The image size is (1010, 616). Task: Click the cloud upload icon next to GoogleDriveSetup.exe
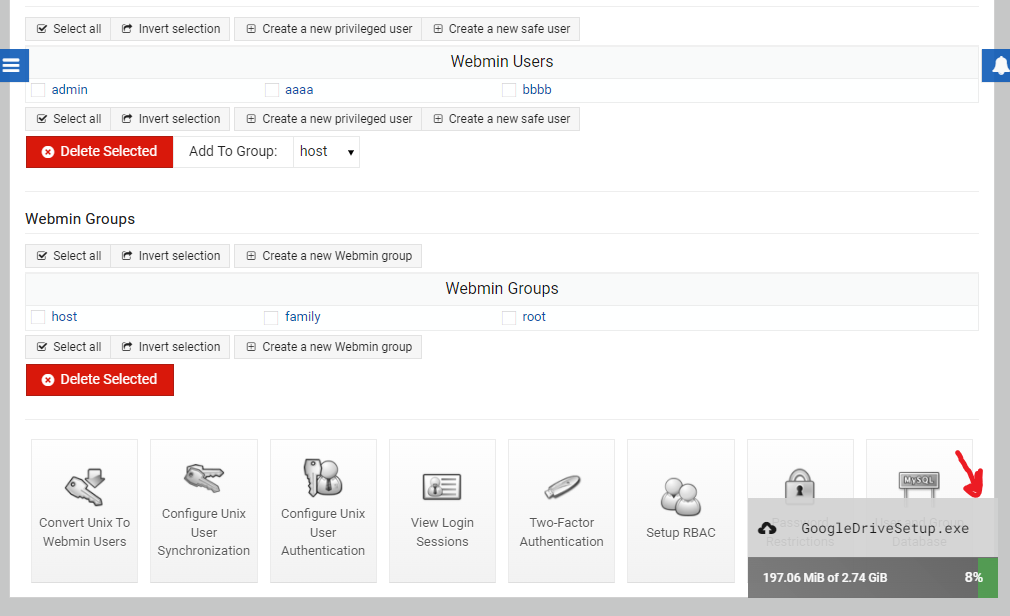(767, 528)
